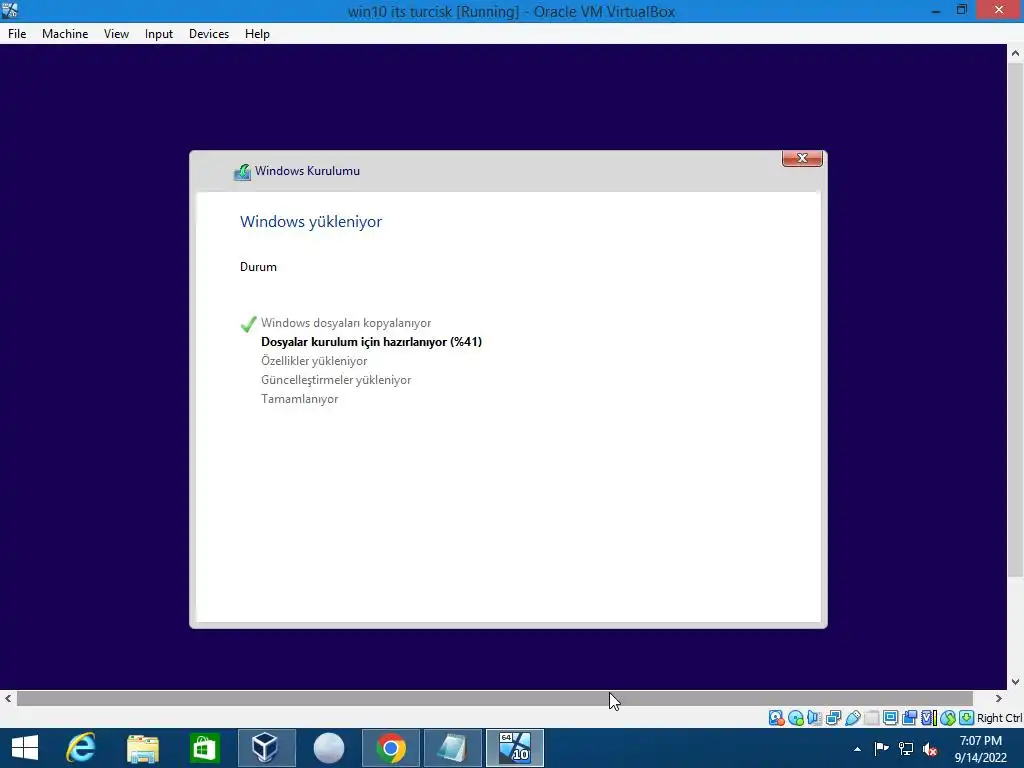
Task: Click the USB devices indicator icon
Action: [852, 718]
